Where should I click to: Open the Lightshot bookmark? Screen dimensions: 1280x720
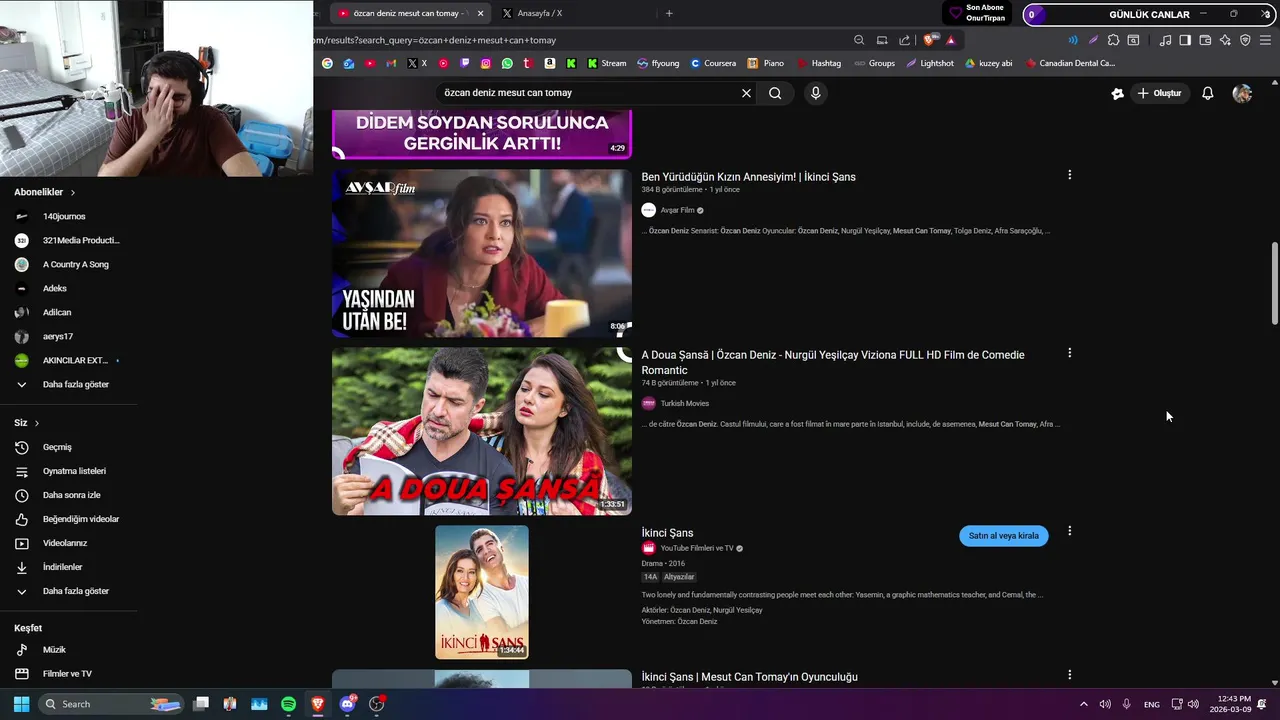(930, 63)
